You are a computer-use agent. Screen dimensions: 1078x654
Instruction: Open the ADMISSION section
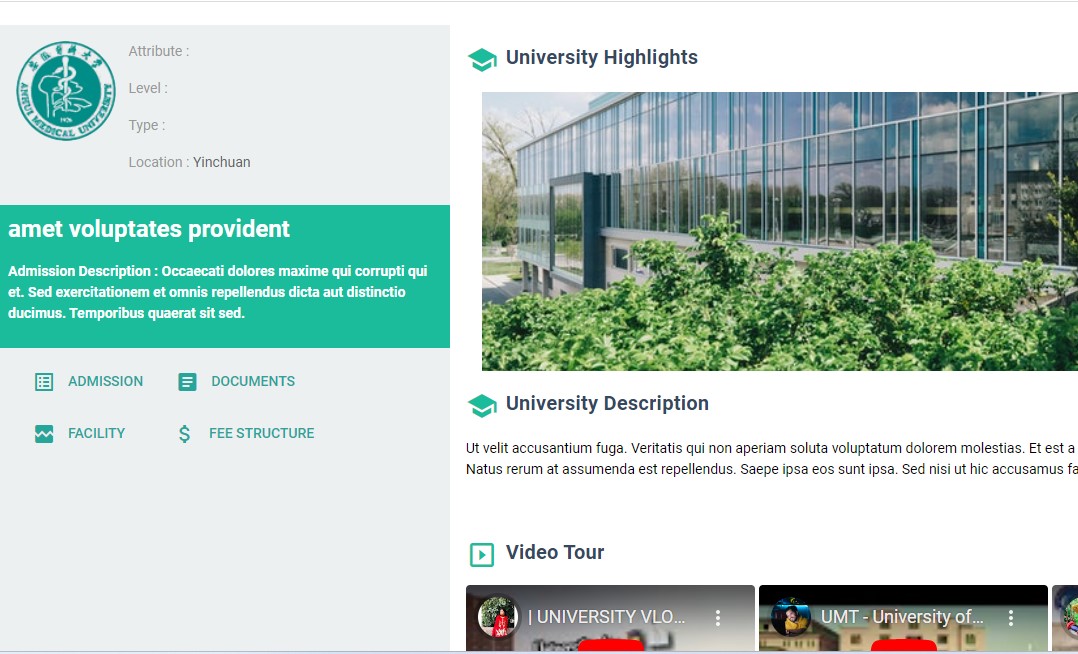pyautogui.click(x=105, y=382)
